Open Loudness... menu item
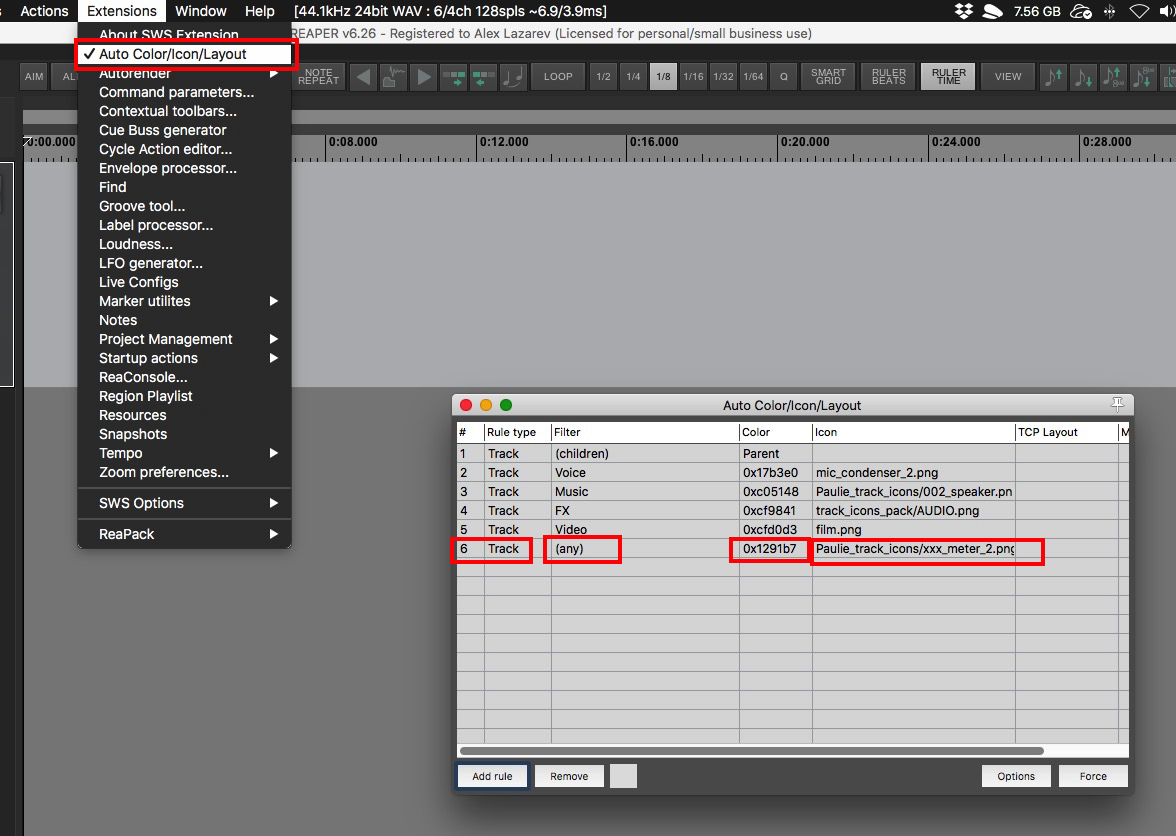The width and height of the screenshot is (1176, 836). [x=184, y=244]
